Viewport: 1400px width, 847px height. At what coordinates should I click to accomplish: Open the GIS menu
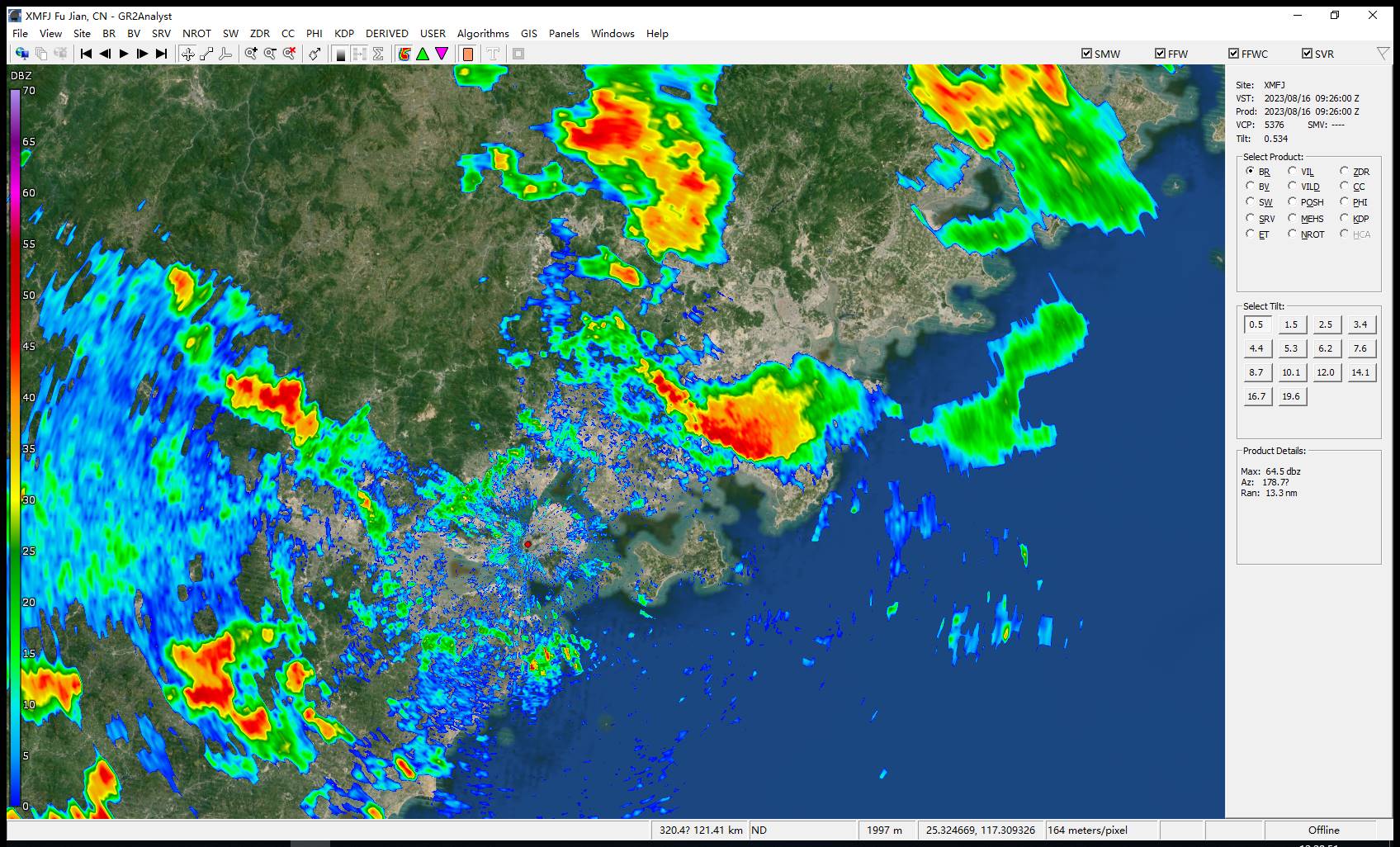click(x=529, y=34)
